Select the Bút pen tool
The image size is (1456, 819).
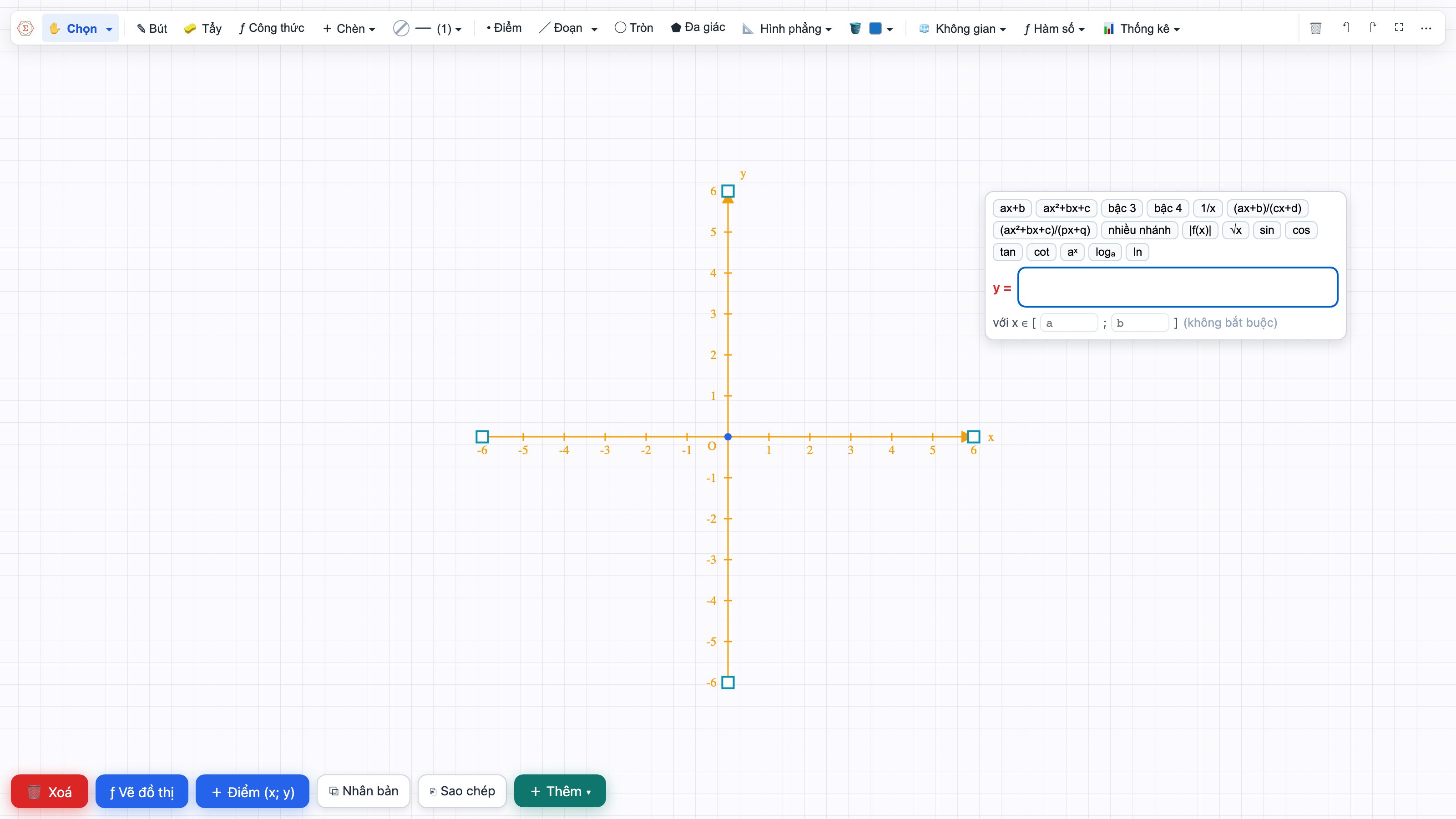click(x=152, y=28)
